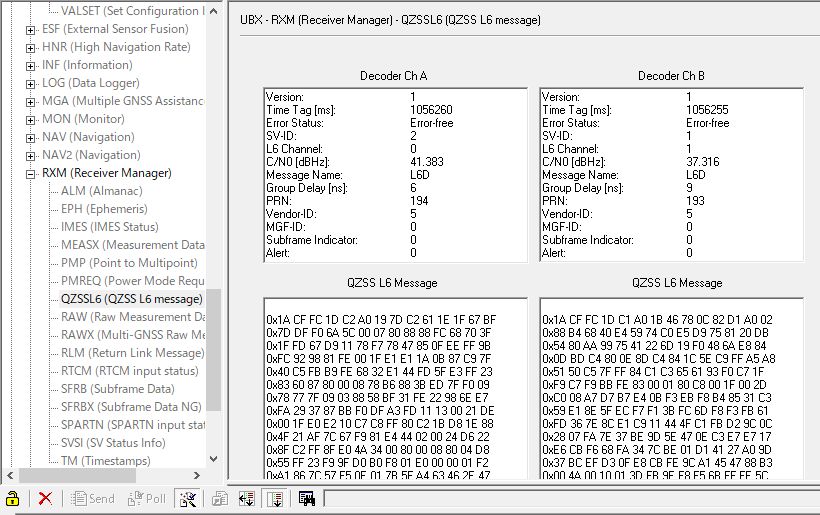The width and height of the screenshot is (820, 515).
Task: Expand the ESF (External Sensor Fusion) node
Action: click(x=30, y=29)
